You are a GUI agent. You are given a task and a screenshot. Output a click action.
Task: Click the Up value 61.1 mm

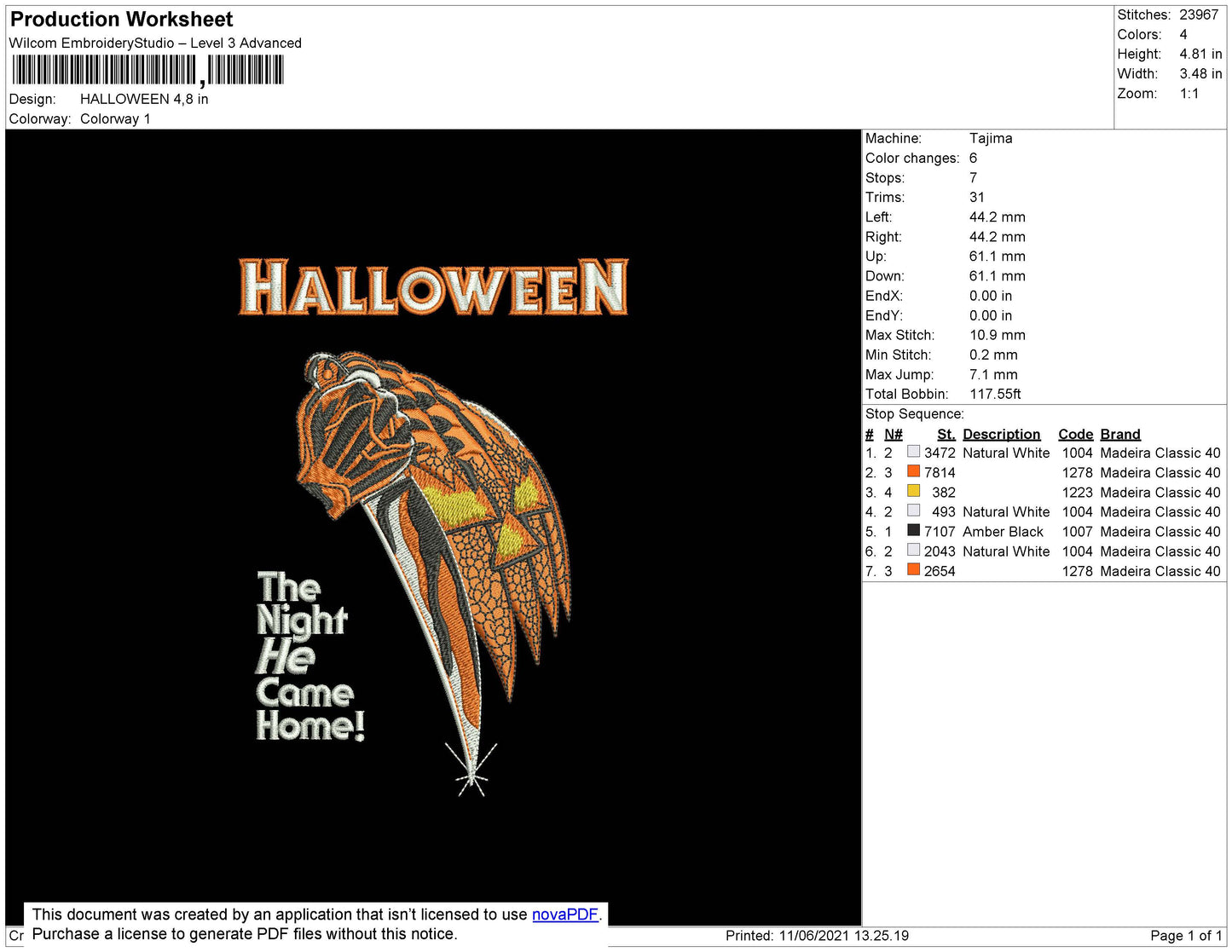(x=998, y=256)
